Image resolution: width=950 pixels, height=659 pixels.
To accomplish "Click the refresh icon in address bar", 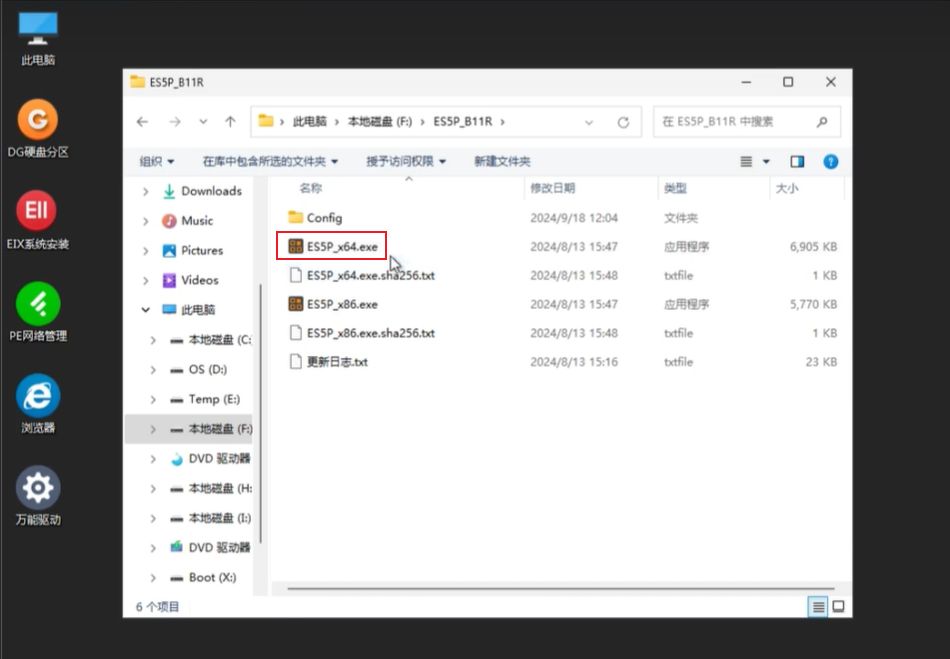I will tap(623, 122).
